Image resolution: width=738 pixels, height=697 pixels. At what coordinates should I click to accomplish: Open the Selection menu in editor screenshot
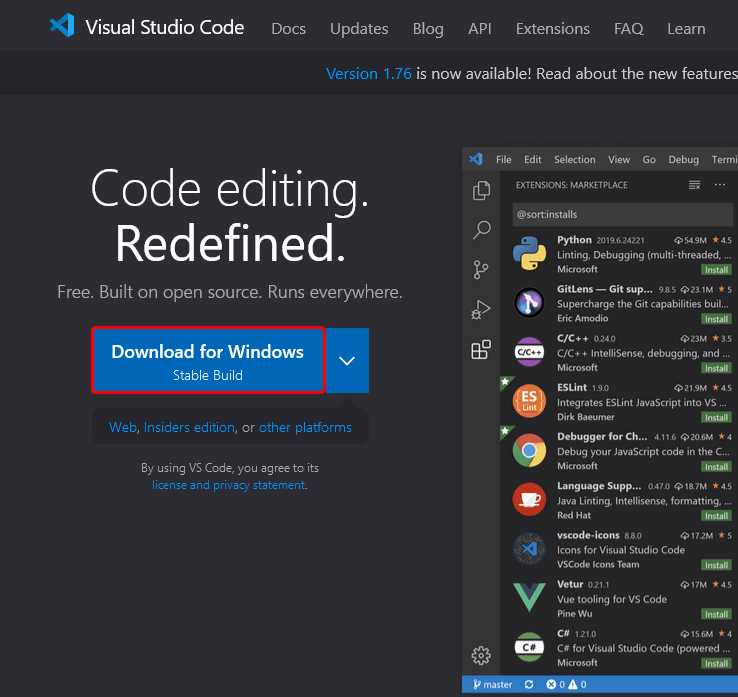(575, 160)
